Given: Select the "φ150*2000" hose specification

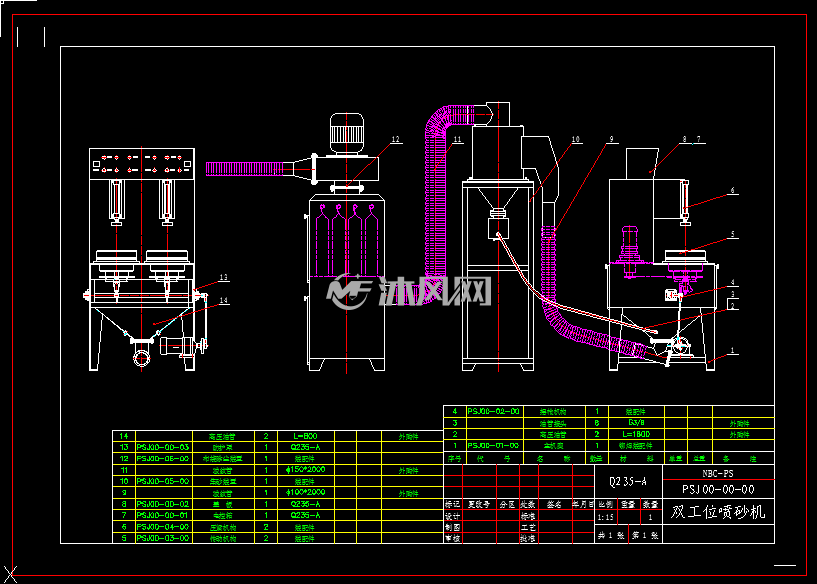Looking at the screenshot, I should (x=305, y=469).
